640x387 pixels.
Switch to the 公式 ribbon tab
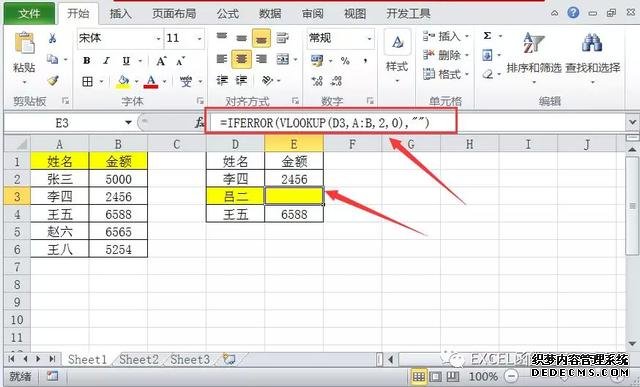[228, 13]
